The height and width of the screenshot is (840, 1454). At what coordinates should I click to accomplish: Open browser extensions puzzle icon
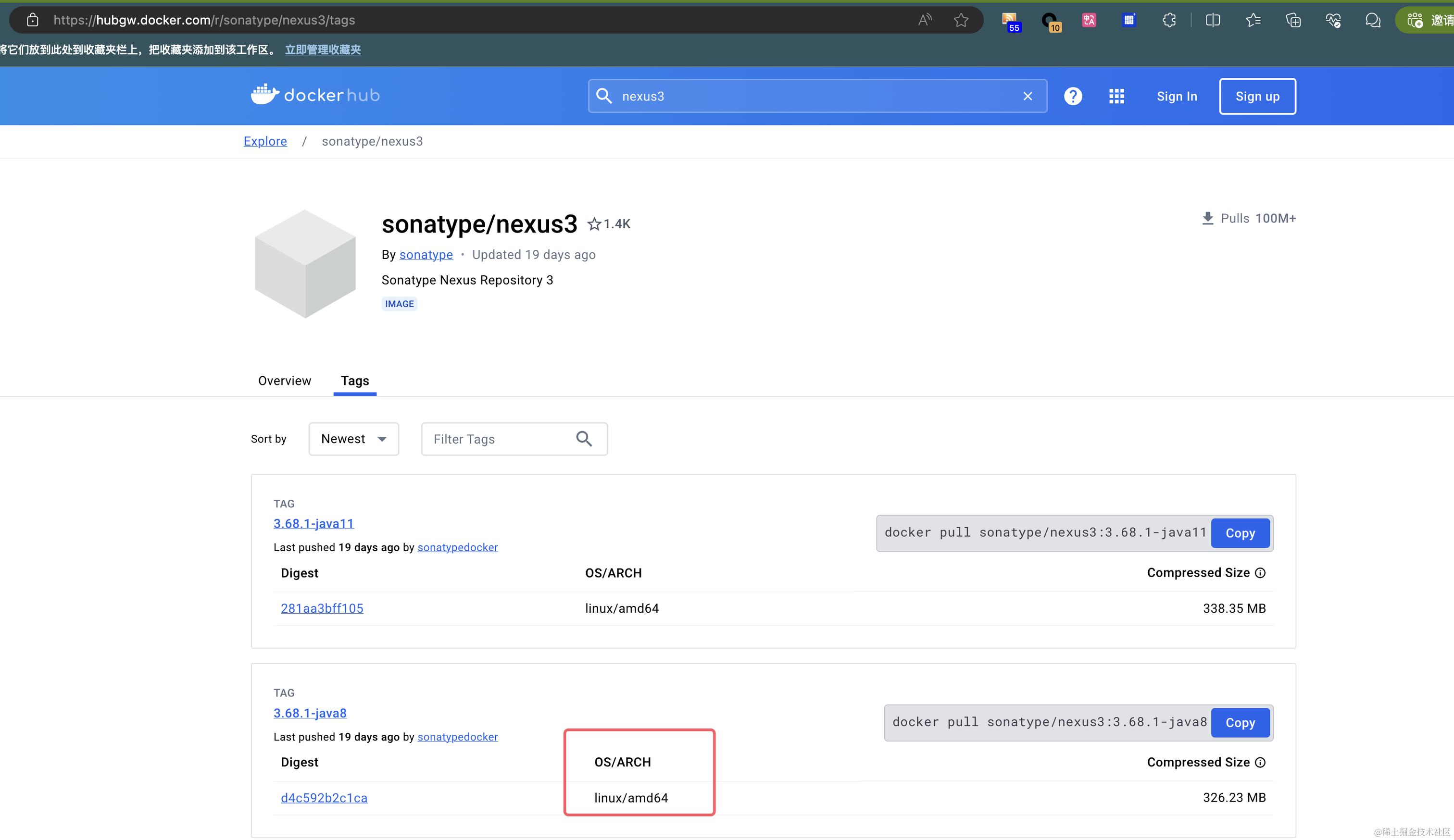click(1169, 20)
